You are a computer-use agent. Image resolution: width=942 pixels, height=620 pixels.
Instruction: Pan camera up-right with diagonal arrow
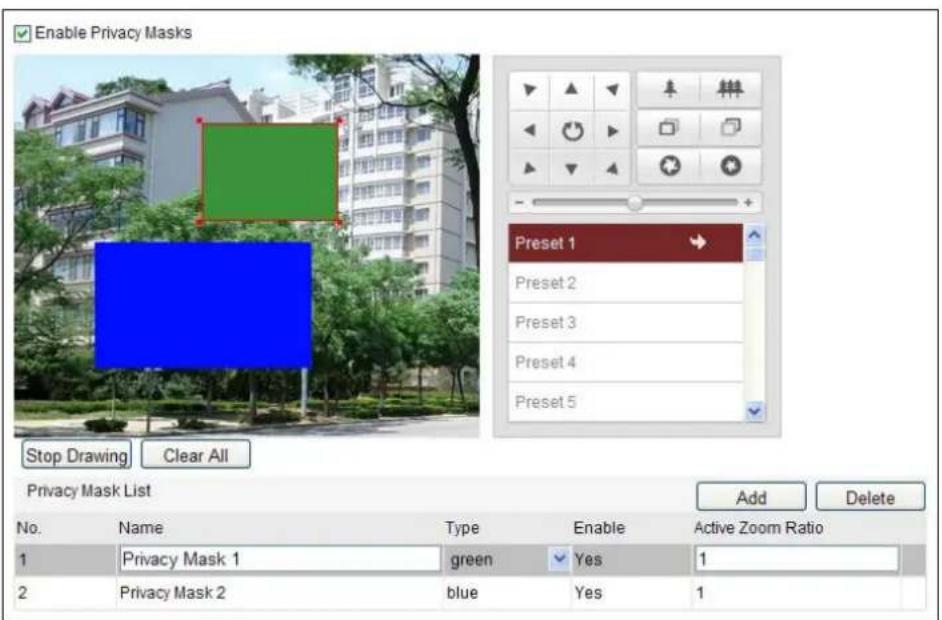612,90
